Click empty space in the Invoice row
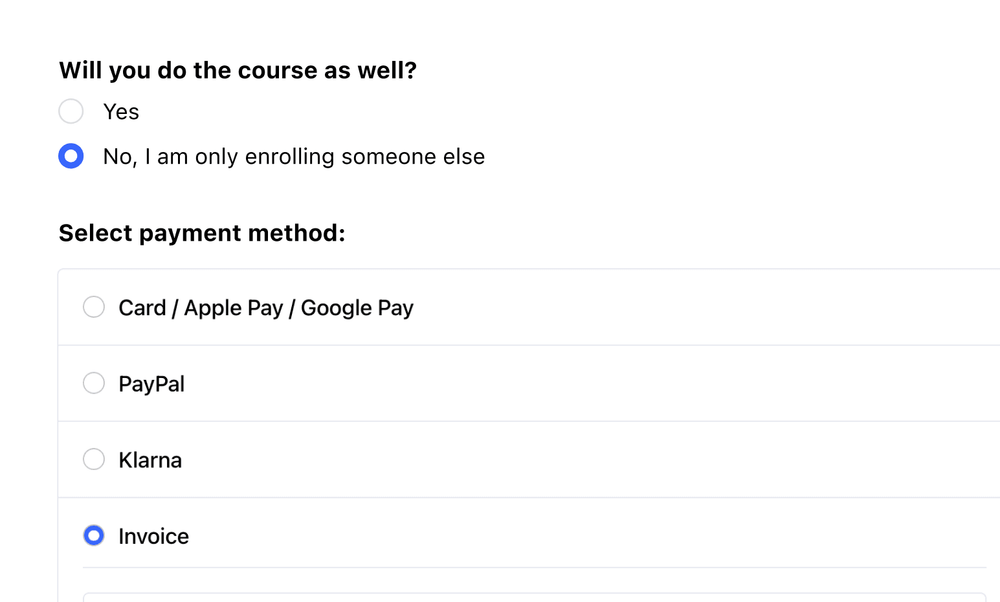The width and height of the screenshot is (1000, 602). click(600, 536)
